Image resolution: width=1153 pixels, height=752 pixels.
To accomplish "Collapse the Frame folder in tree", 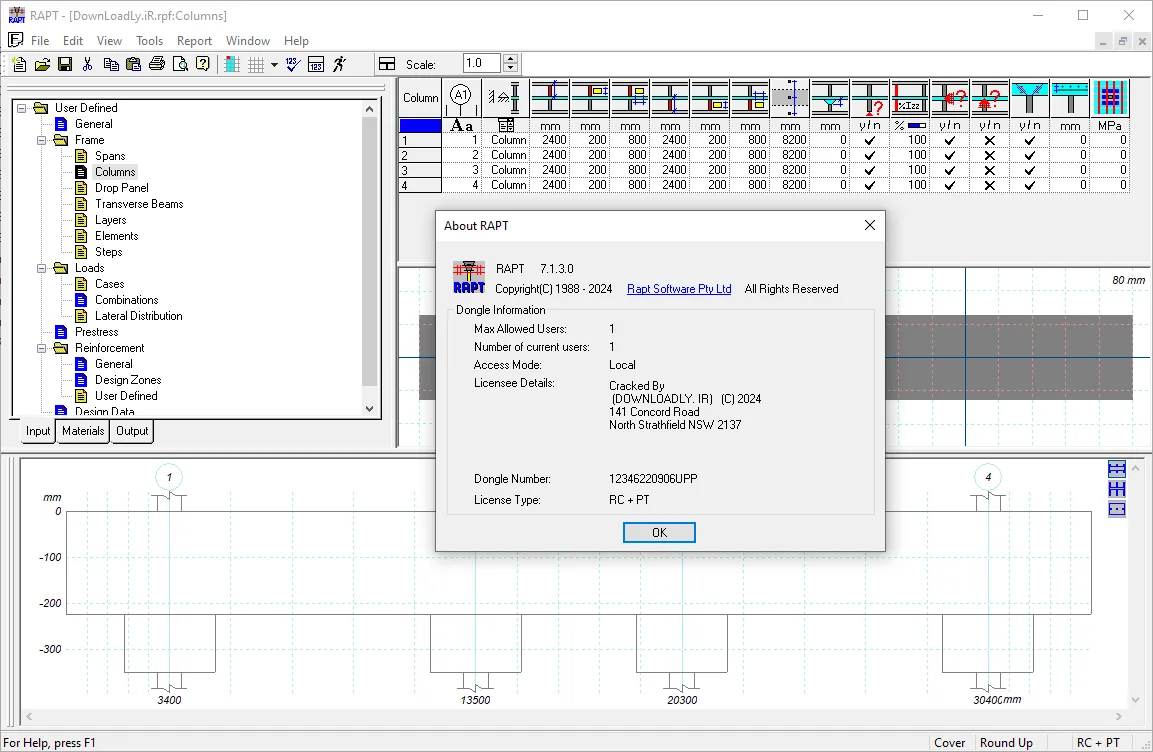I will click(x=42, y=140).
